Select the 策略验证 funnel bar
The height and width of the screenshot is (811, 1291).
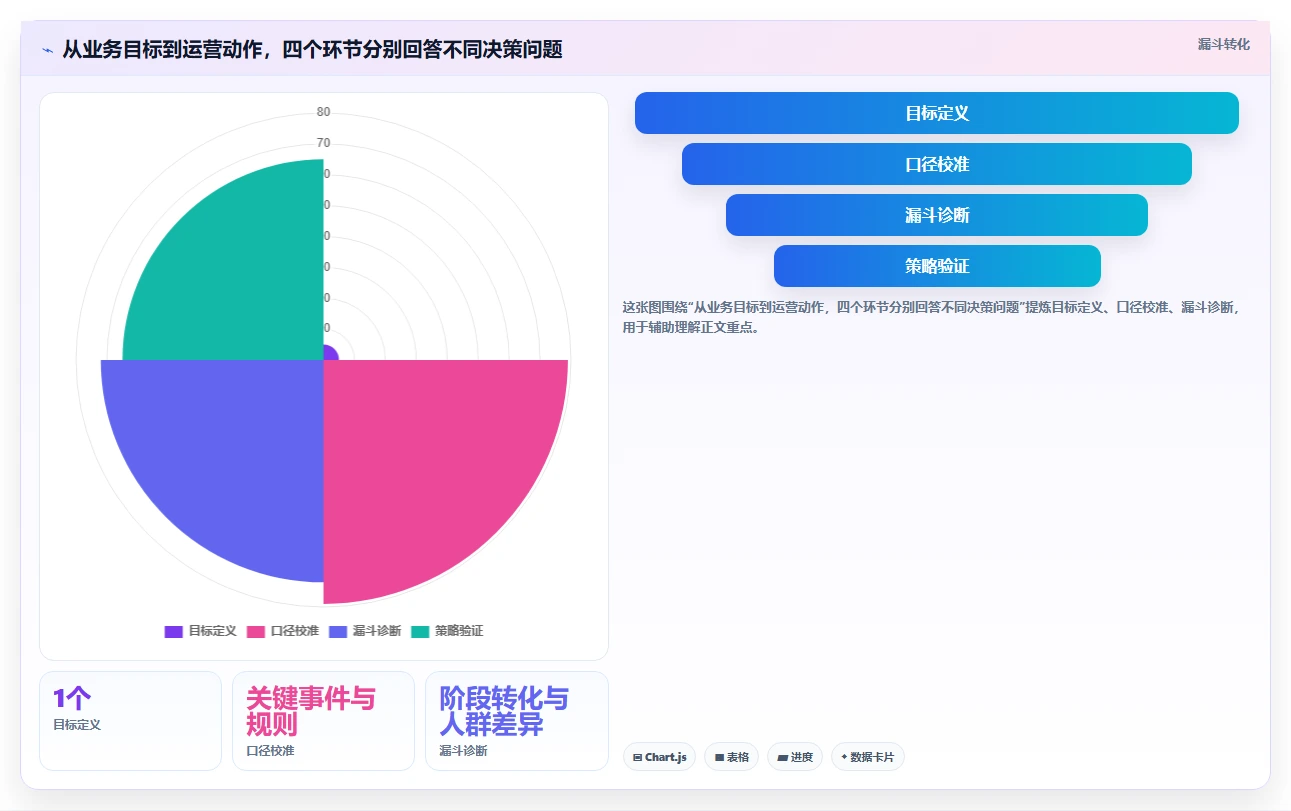937,266
